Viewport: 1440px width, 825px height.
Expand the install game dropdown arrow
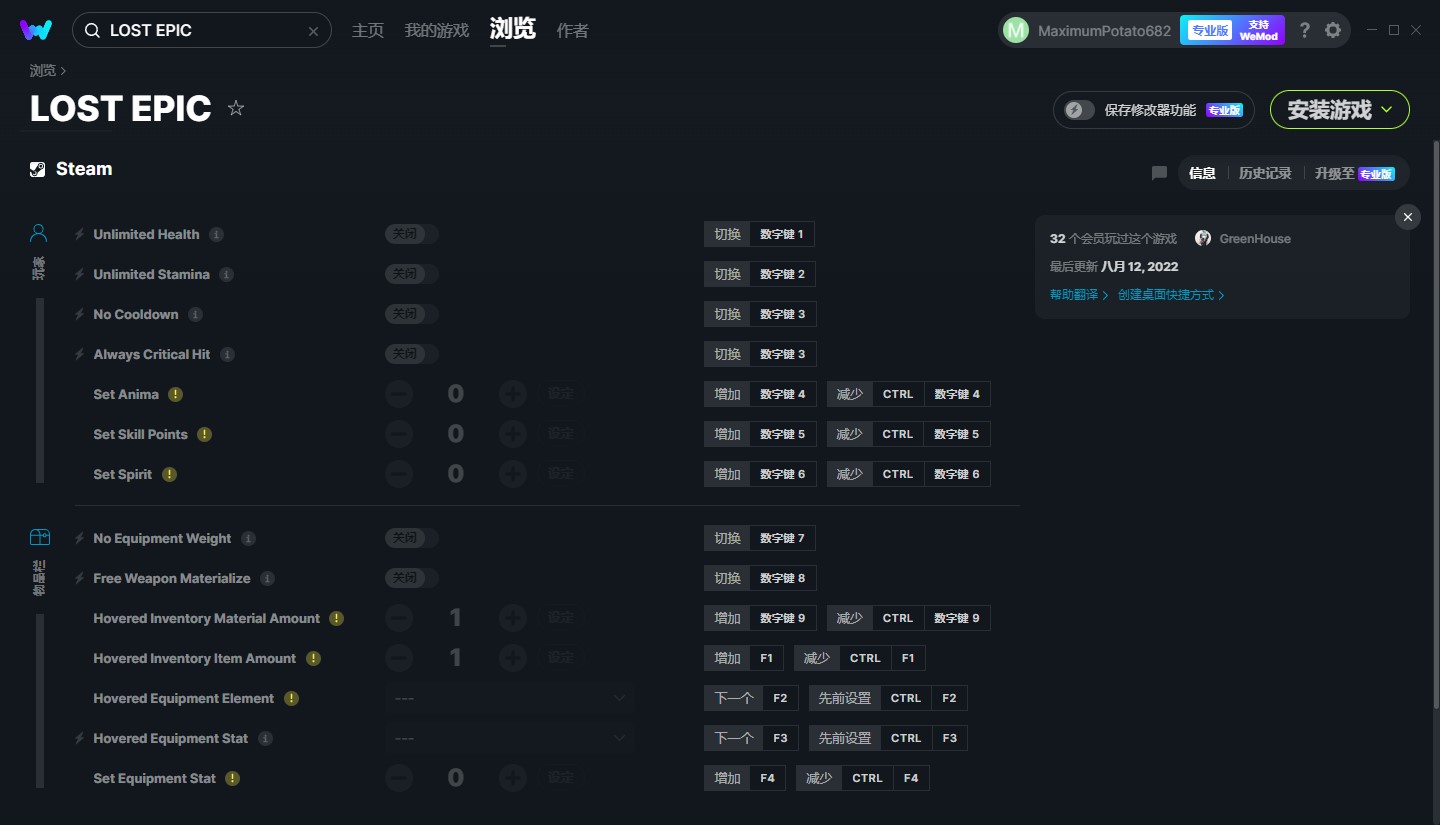pyautogui.click(x=1386, y=110)
